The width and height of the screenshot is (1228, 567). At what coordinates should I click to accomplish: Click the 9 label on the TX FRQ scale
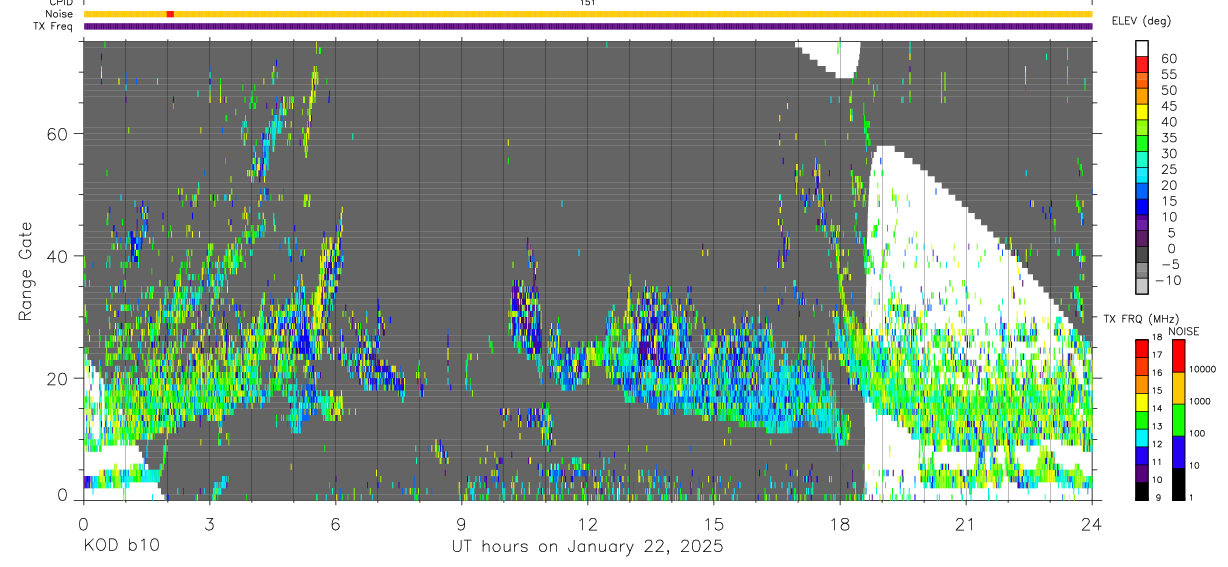click(x=1156, y=498)
